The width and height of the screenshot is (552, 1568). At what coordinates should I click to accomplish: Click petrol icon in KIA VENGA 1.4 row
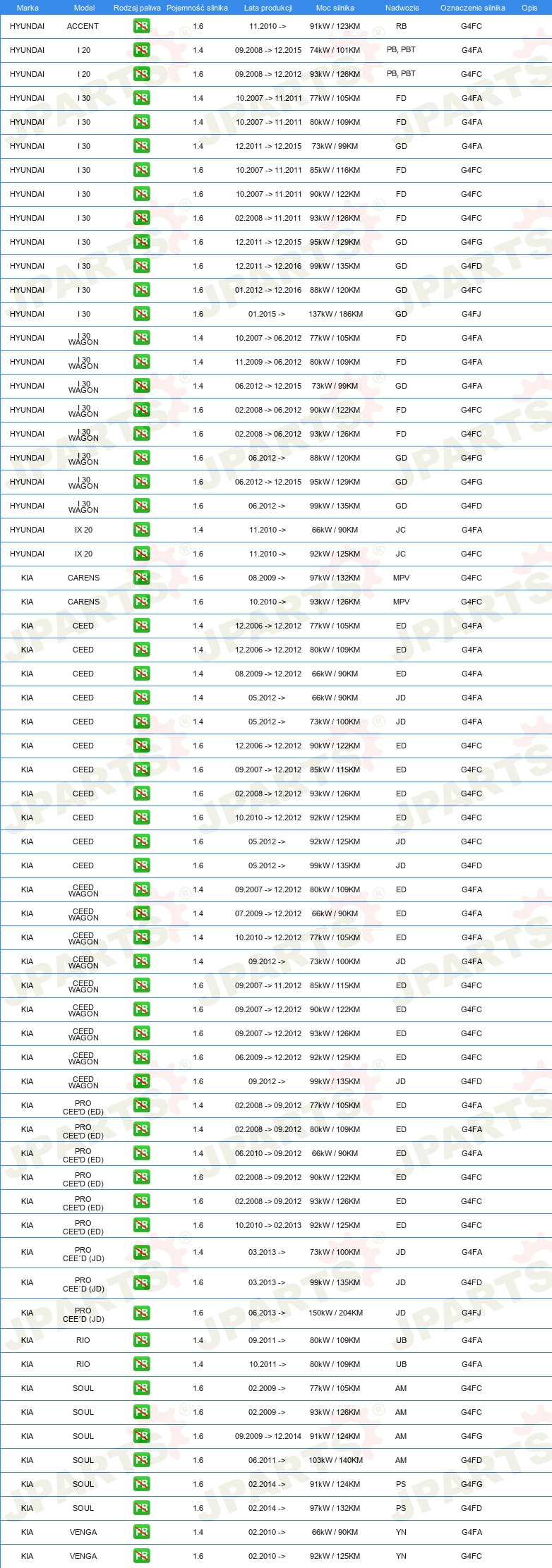(141, 1532)
